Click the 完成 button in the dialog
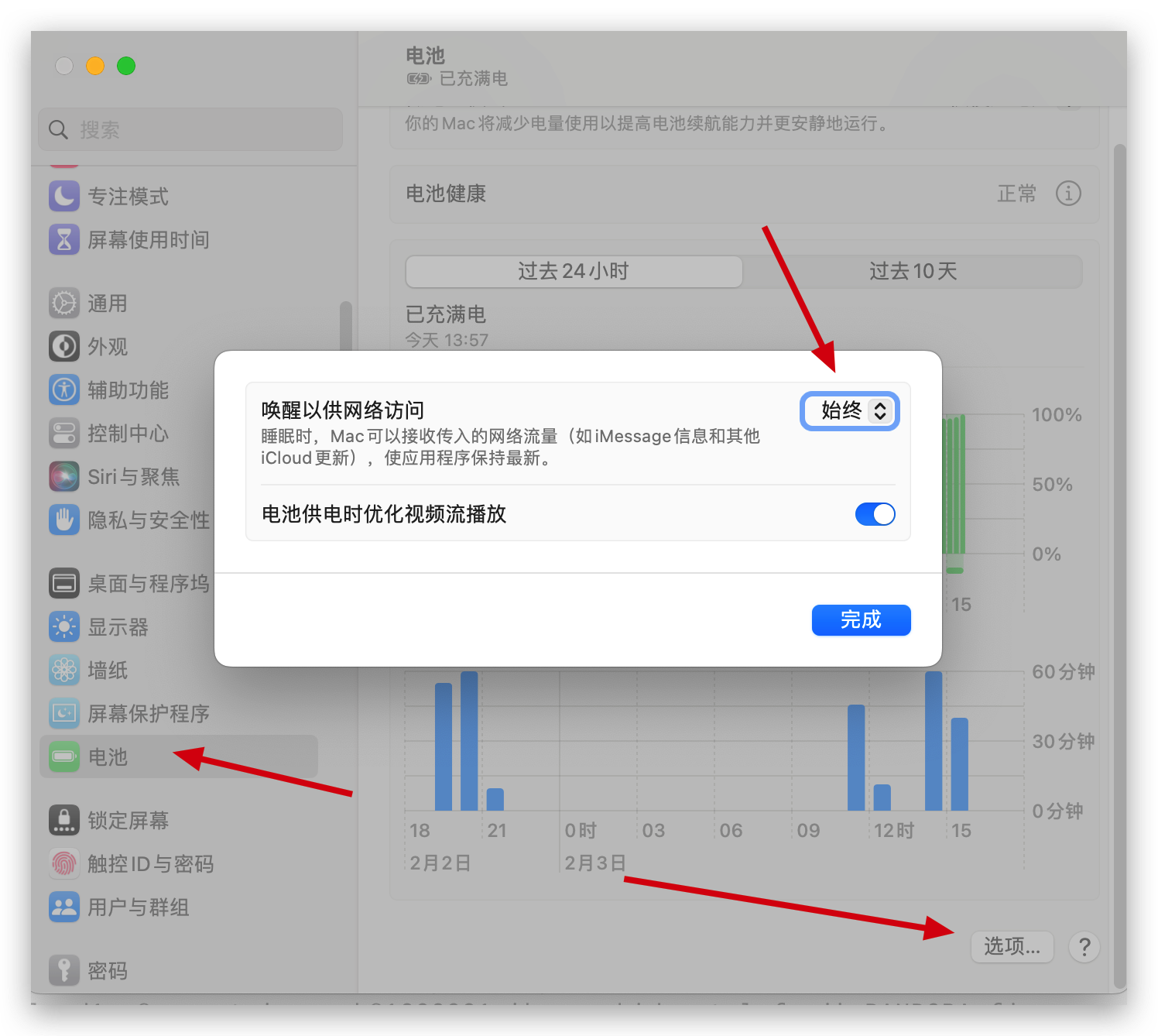The width and height of the screenshot is (1158, 1036). coord(861,620)
